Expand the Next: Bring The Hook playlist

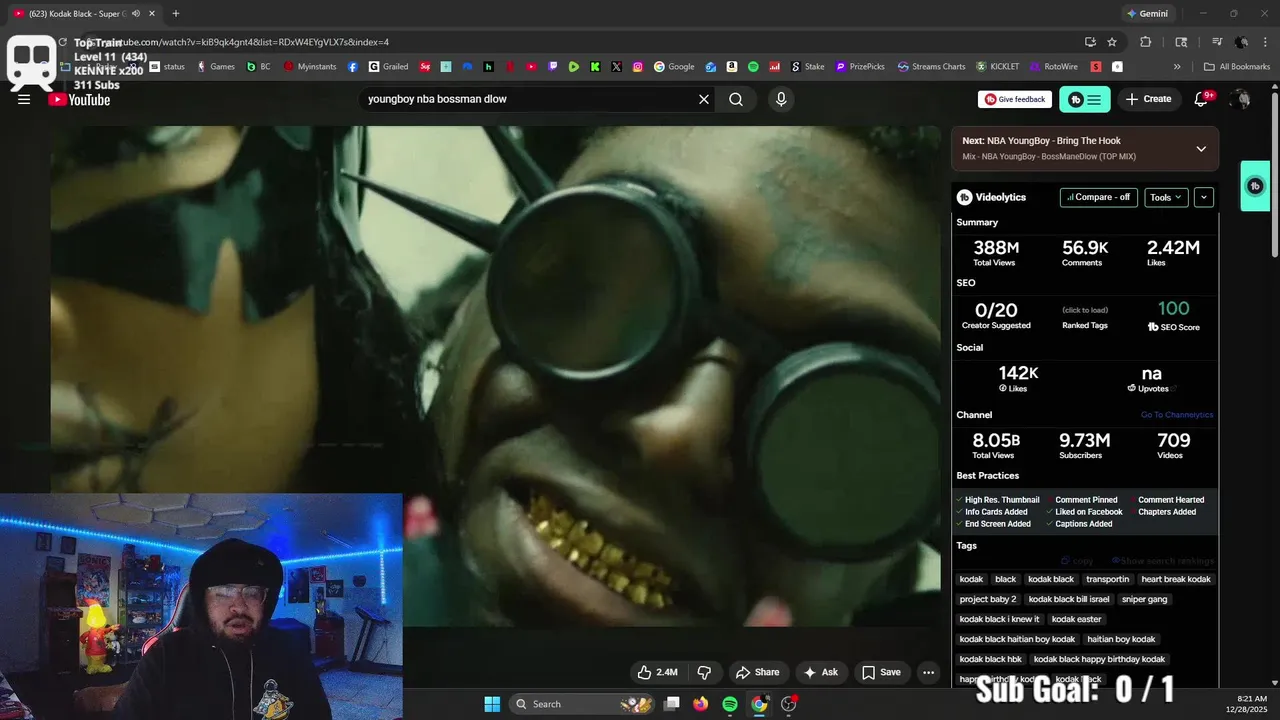click(x=1201, y=149)
